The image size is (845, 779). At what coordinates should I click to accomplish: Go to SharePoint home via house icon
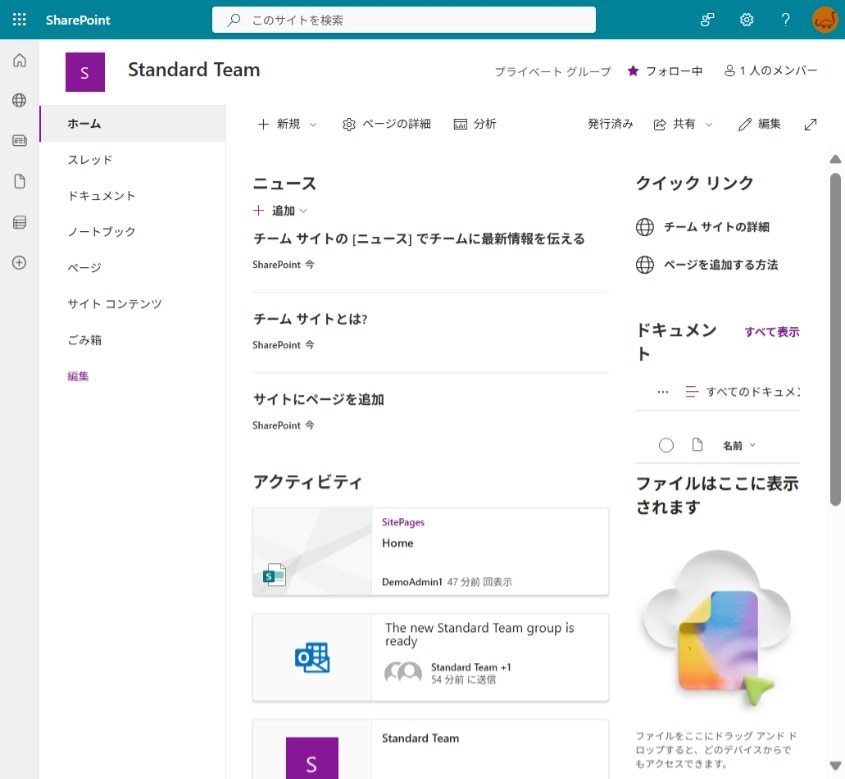click(x=19, y=60)
